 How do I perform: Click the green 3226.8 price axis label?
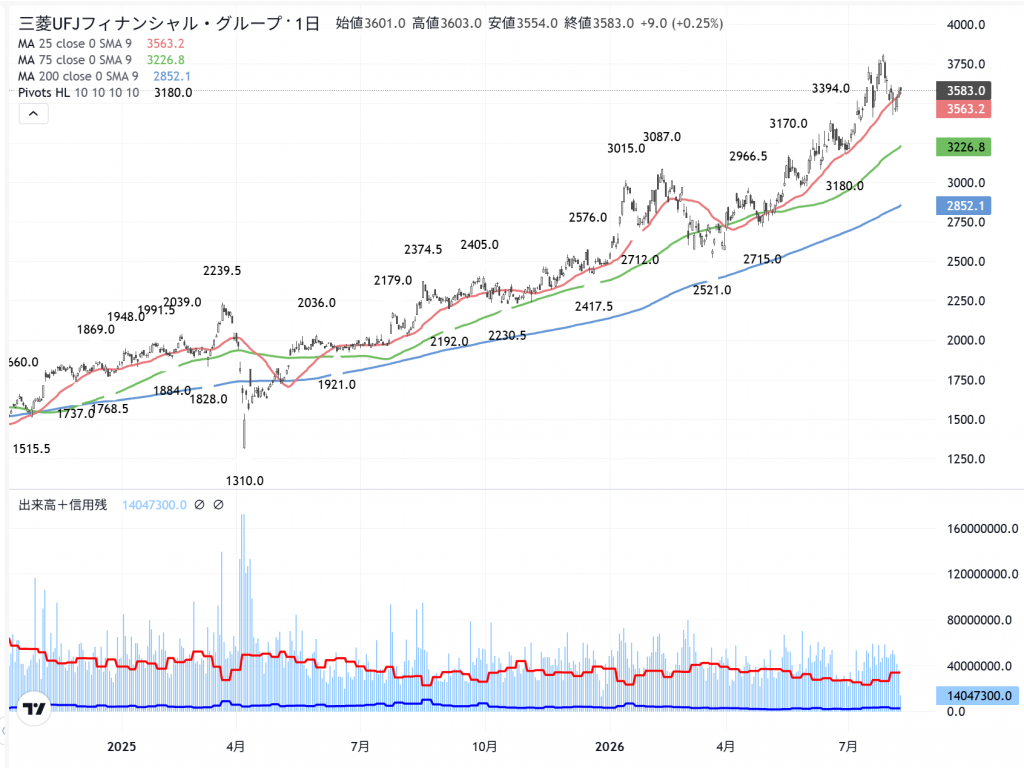pos(964,147)
